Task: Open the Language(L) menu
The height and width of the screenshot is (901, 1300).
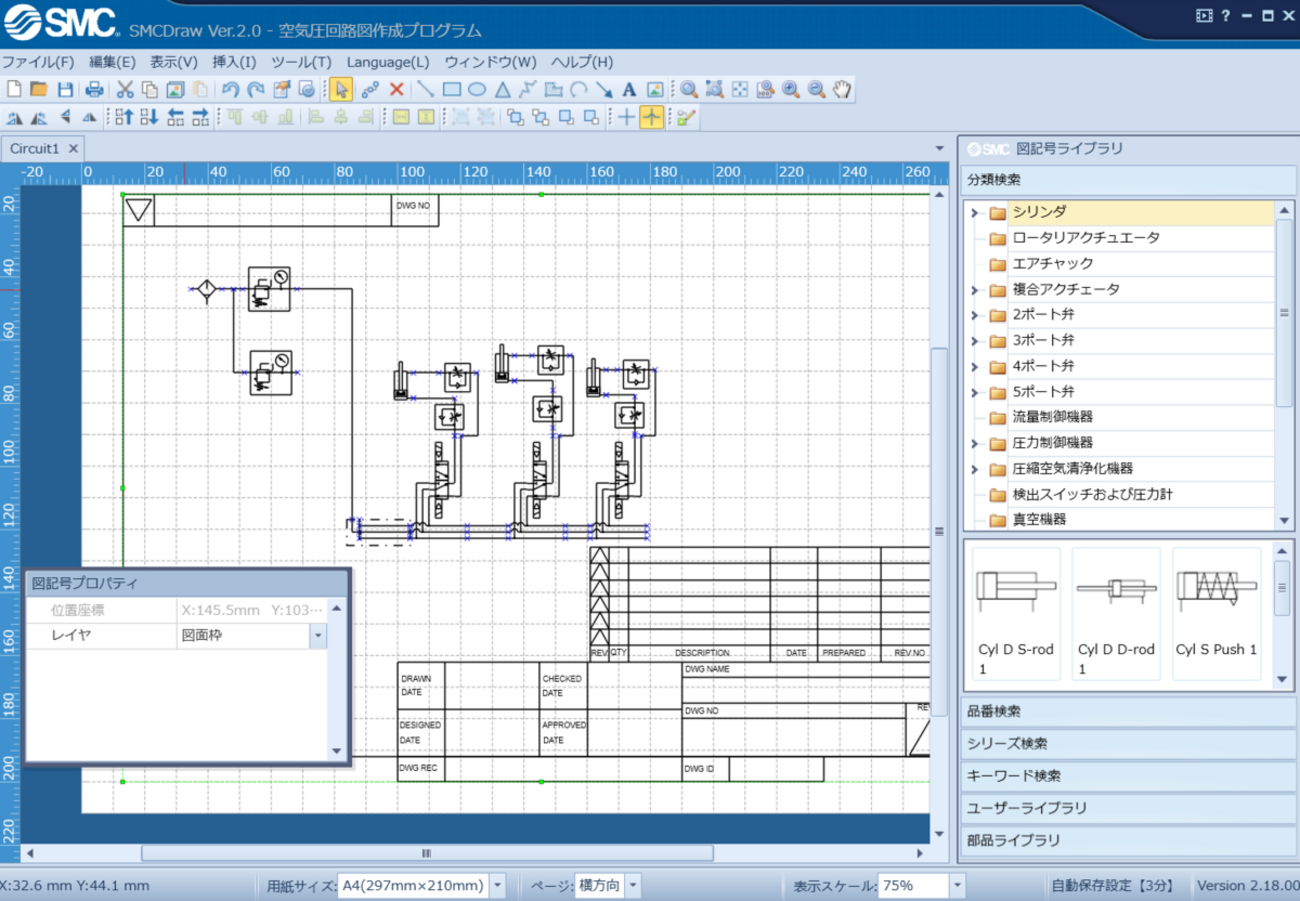Action: click(388, 62)
